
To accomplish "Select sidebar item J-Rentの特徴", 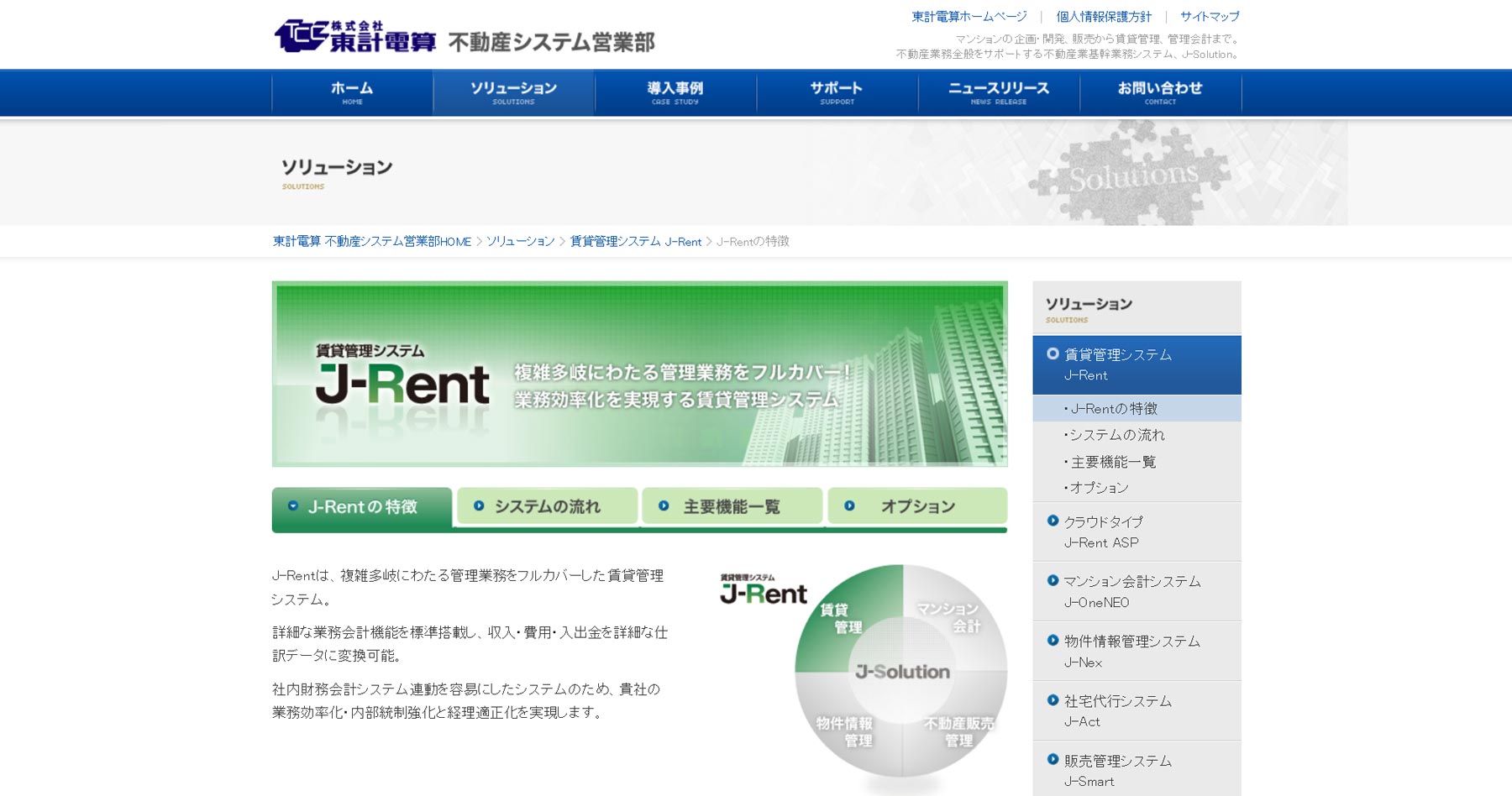I will point(1137,409).
